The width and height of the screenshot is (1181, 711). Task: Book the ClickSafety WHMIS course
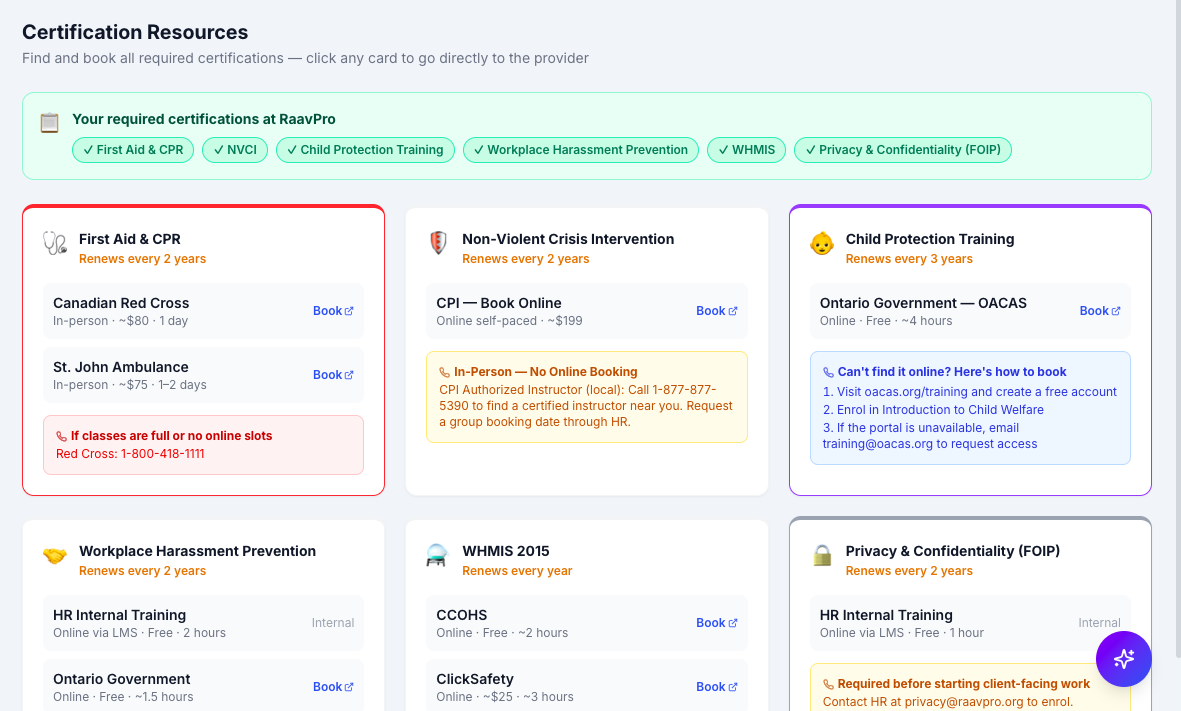tap(716, 687)
